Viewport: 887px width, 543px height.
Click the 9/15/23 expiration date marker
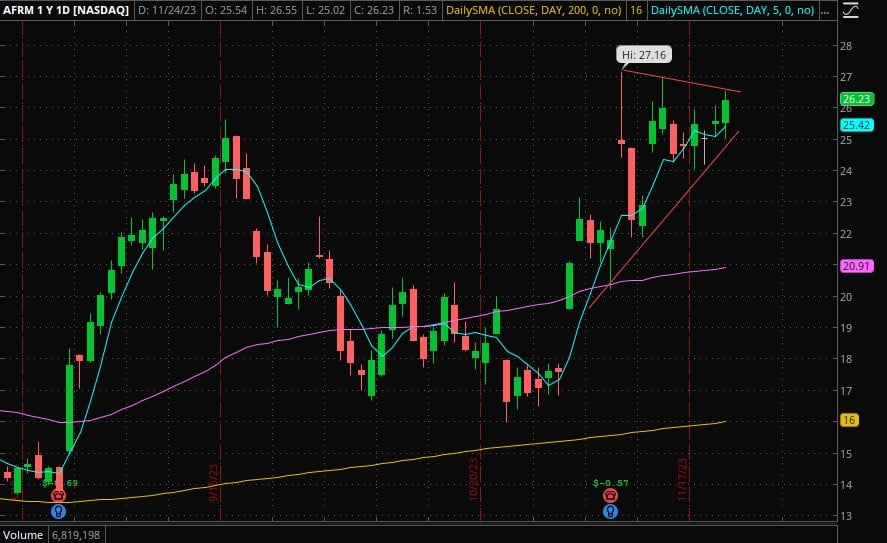[213, 482]
